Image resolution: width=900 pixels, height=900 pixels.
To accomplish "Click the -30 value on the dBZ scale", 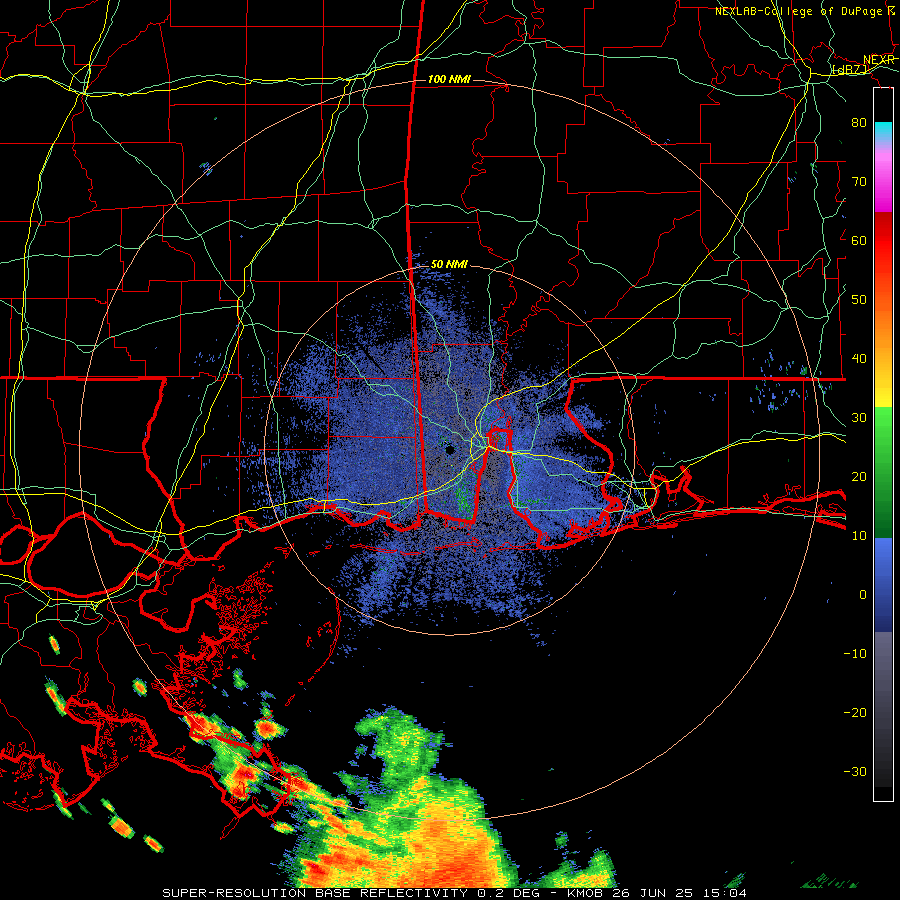I will pos(855,771).
